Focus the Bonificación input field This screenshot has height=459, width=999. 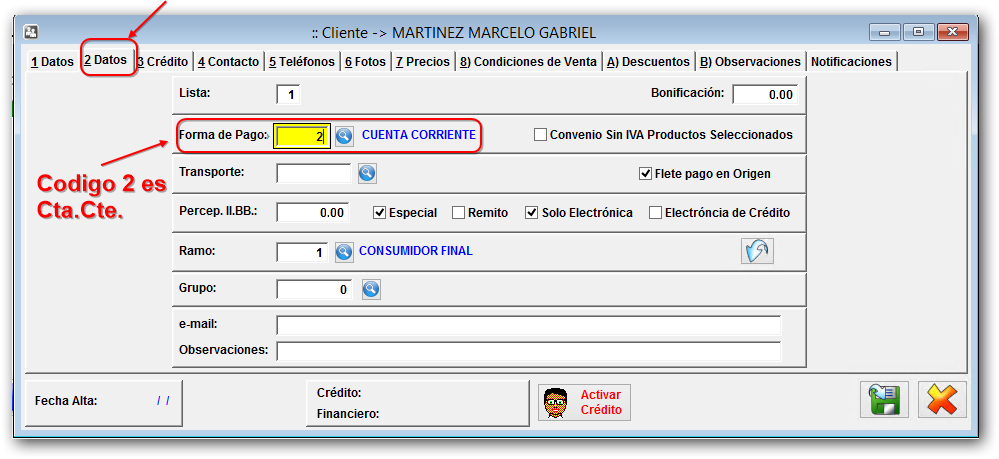point(764,95)
